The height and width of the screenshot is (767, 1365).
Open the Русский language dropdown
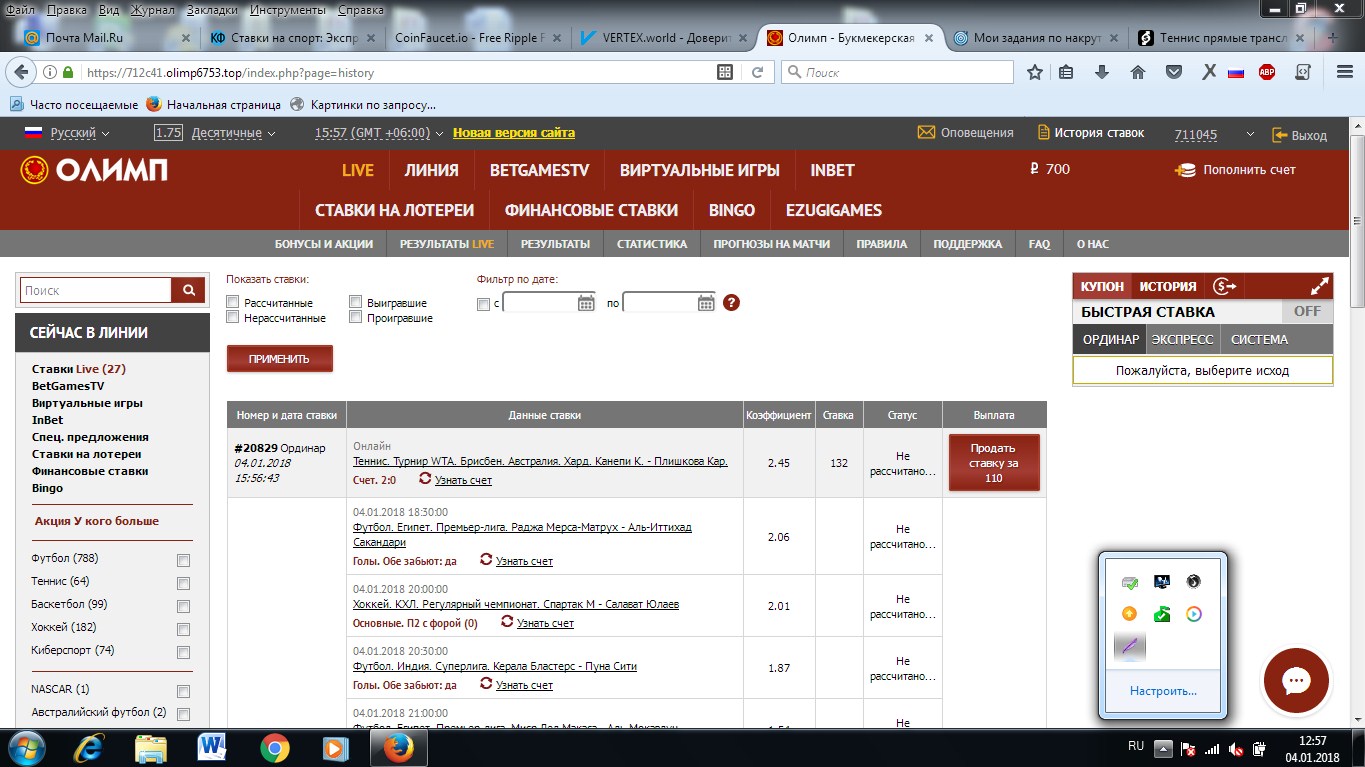pyautogui.click(x=67, y=133)
